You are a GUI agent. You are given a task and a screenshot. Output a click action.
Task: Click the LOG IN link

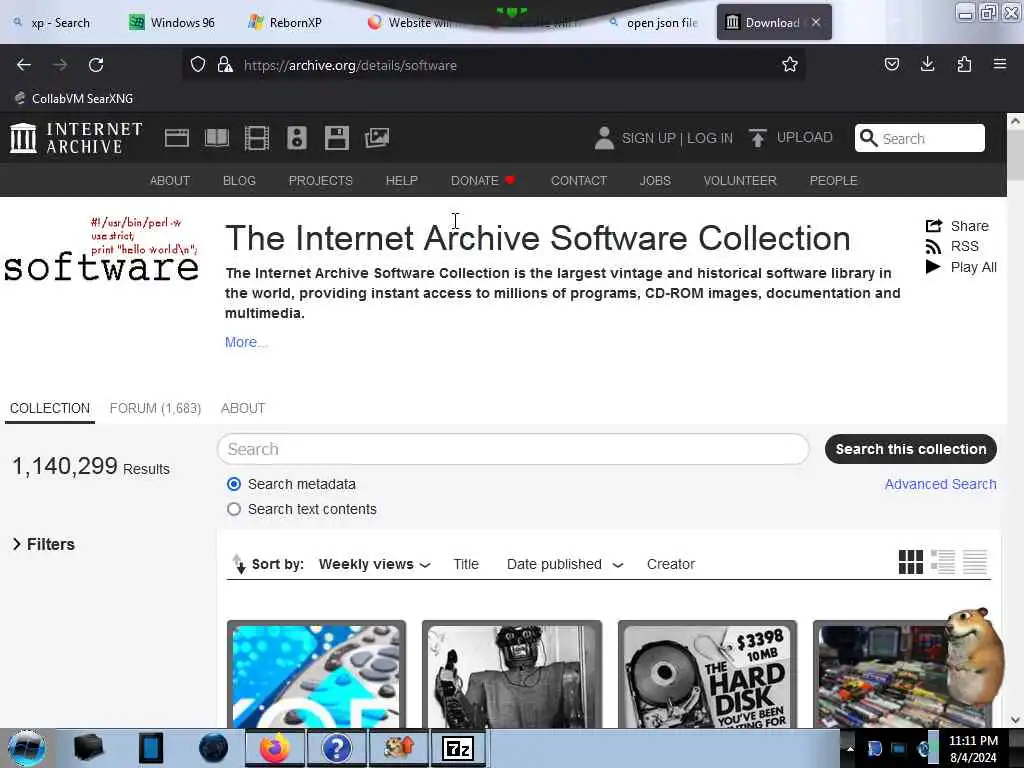click(710, 138)
